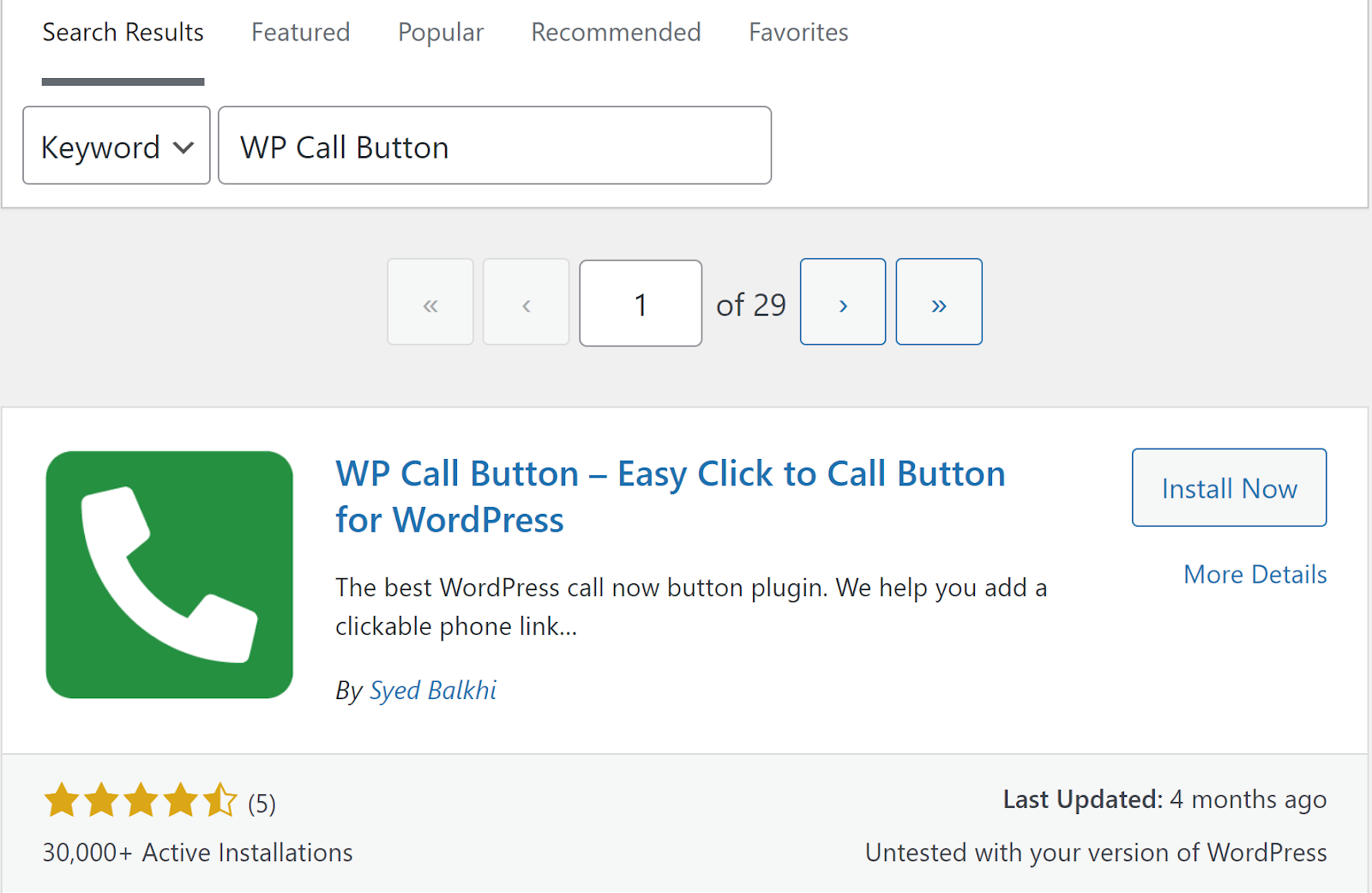
Task: Open the Keyword search filter dropdown
Action: [x=116, y=146]
